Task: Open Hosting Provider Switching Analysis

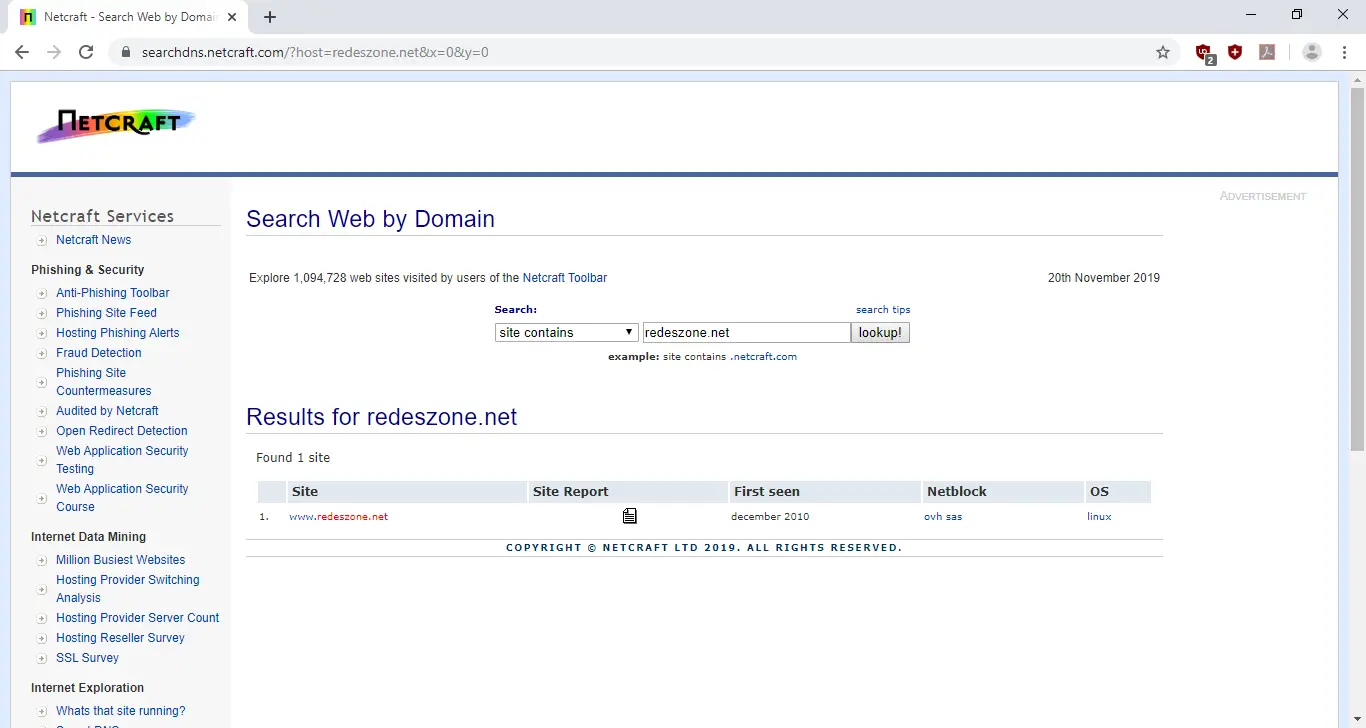Action: (x=128, y=589)
